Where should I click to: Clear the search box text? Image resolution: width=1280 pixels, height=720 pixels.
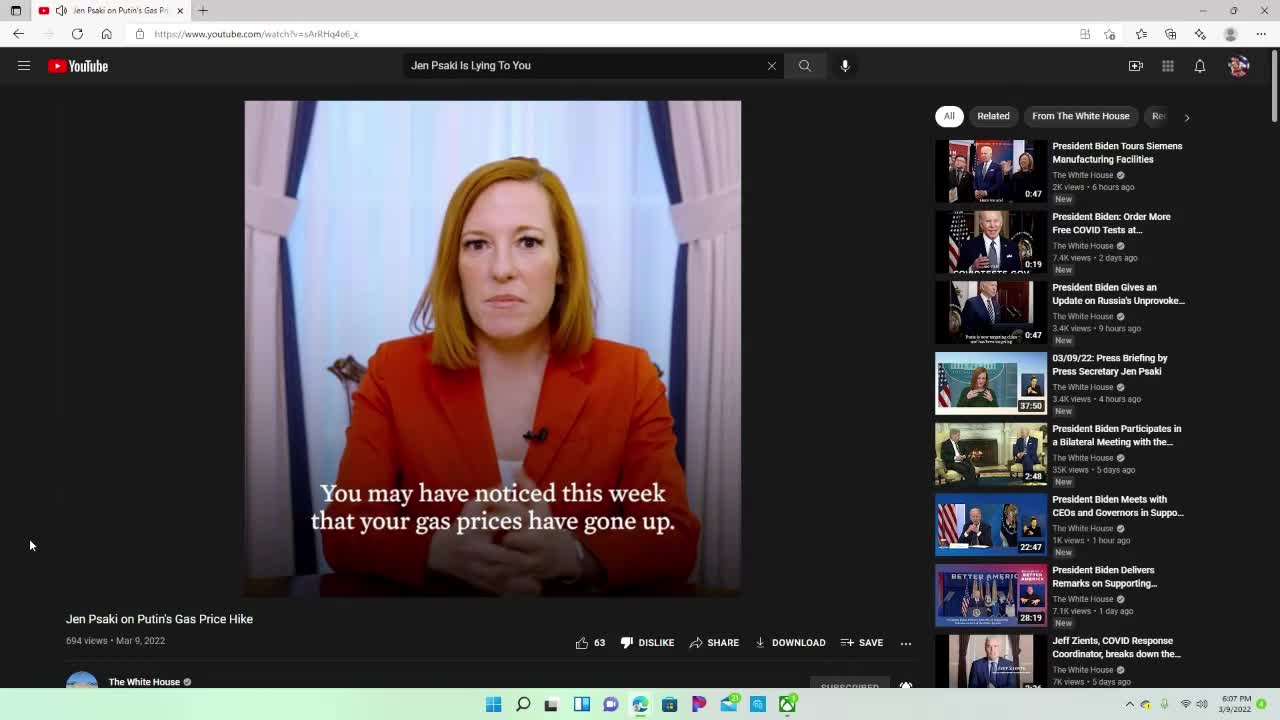tap(771, 66)
